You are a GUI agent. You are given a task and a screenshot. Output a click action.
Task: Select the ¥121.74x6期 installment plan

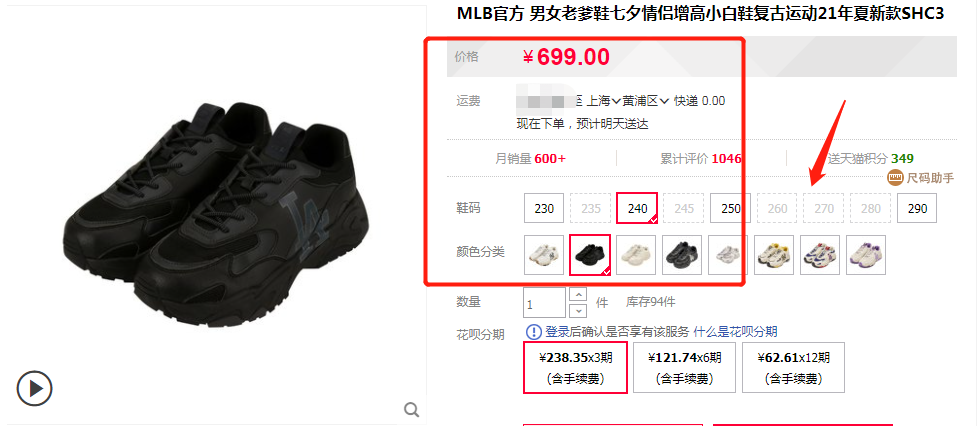[x=684, y=367]
